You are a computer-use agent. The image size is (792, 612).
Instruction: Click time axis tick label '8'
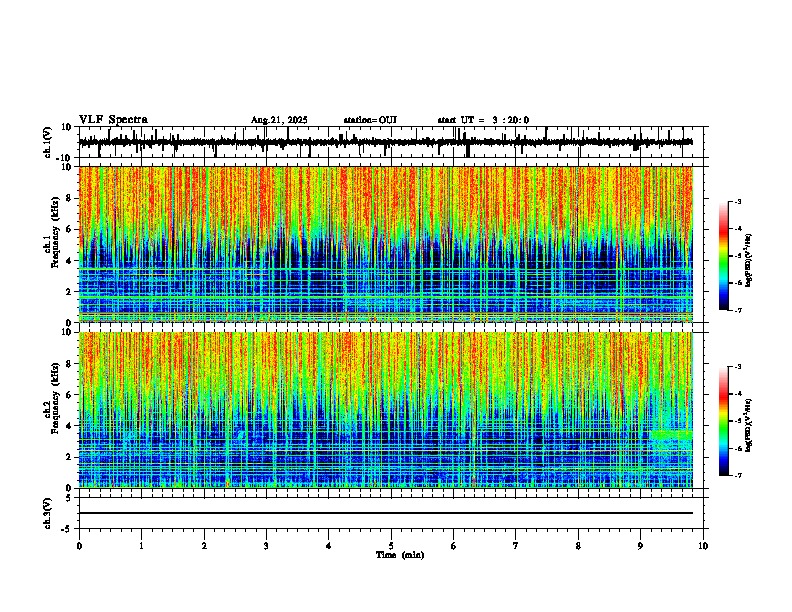click(x=578, y=546)
